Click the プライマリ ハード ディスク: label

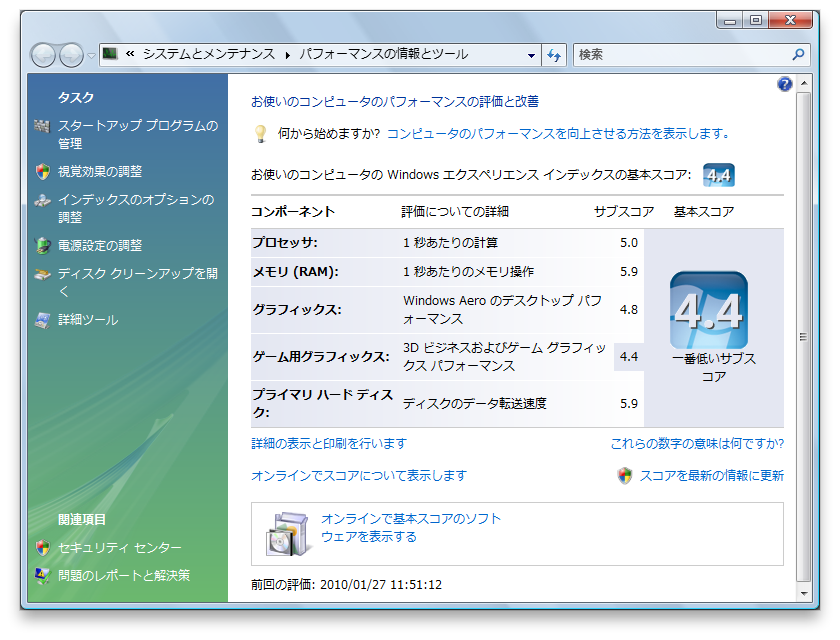pyautogui.click(x=322, y=403)
